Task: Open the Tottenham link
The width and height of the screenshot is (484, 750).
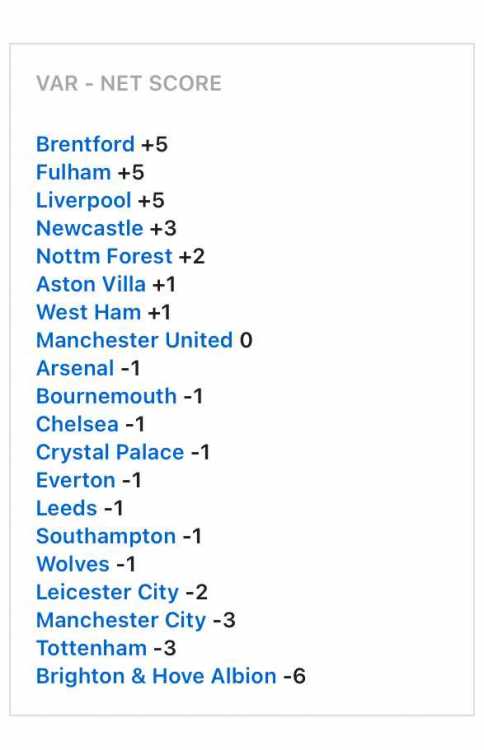Action: pyautogui.click(x=91, y=648)
